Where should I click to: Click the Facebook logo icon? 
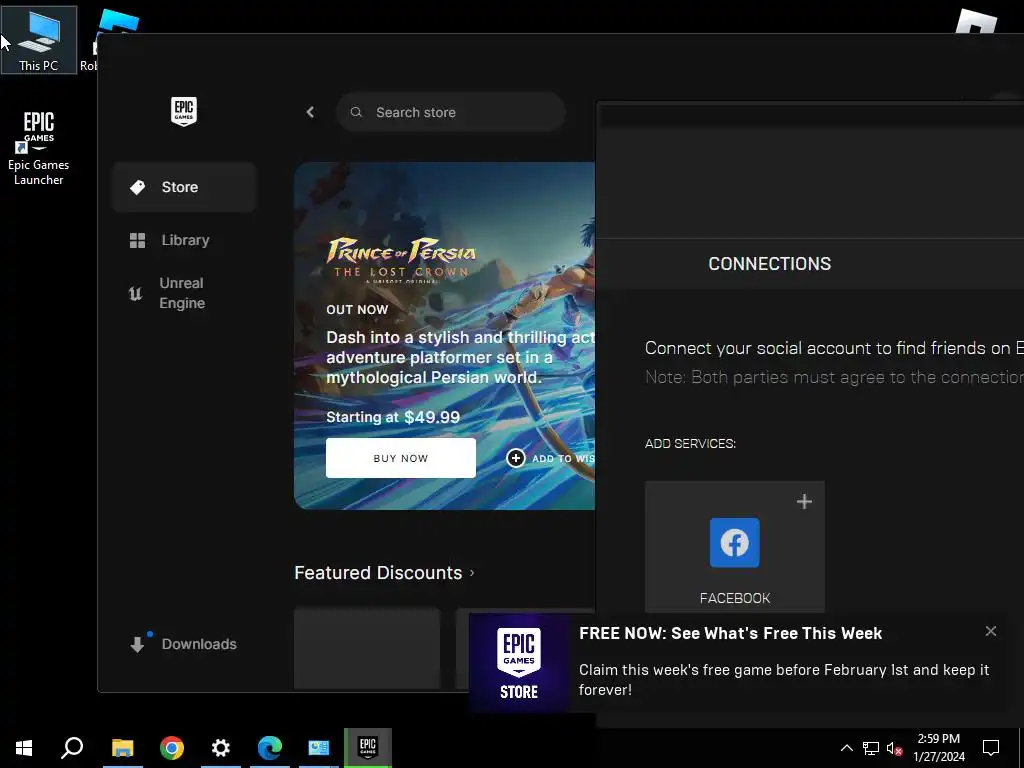735,543
